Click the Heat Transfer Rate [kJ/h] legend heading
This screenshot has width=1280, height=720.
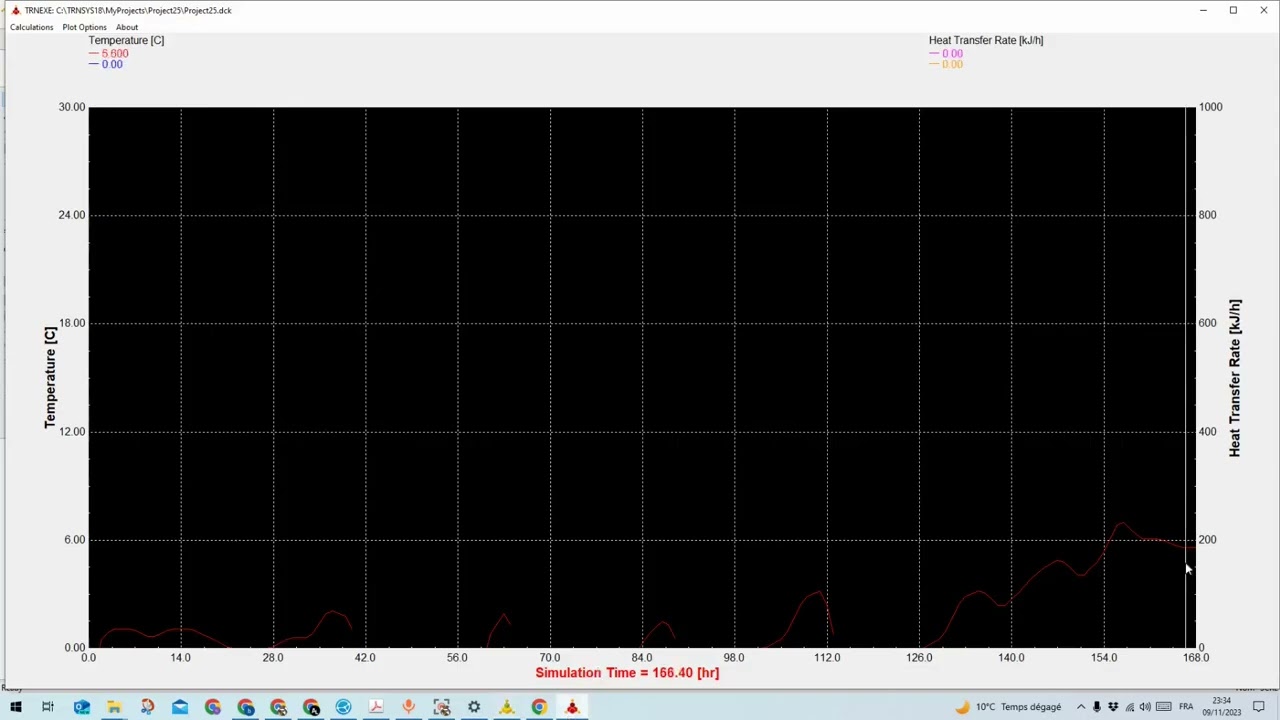coord(986,40)
